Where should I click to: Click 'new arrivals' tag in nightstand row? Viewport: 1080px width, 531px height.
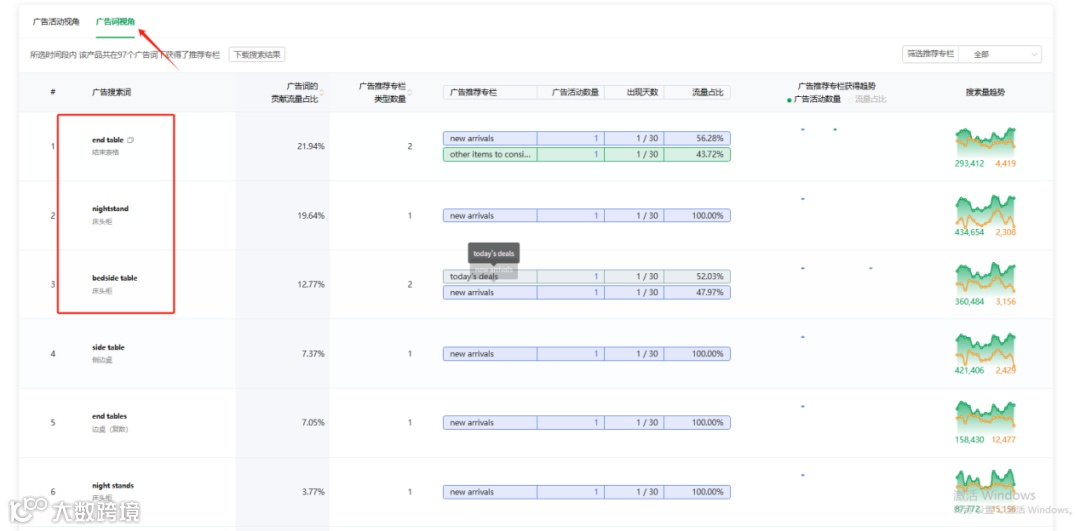pyautogui.click(x=490, y=216)
